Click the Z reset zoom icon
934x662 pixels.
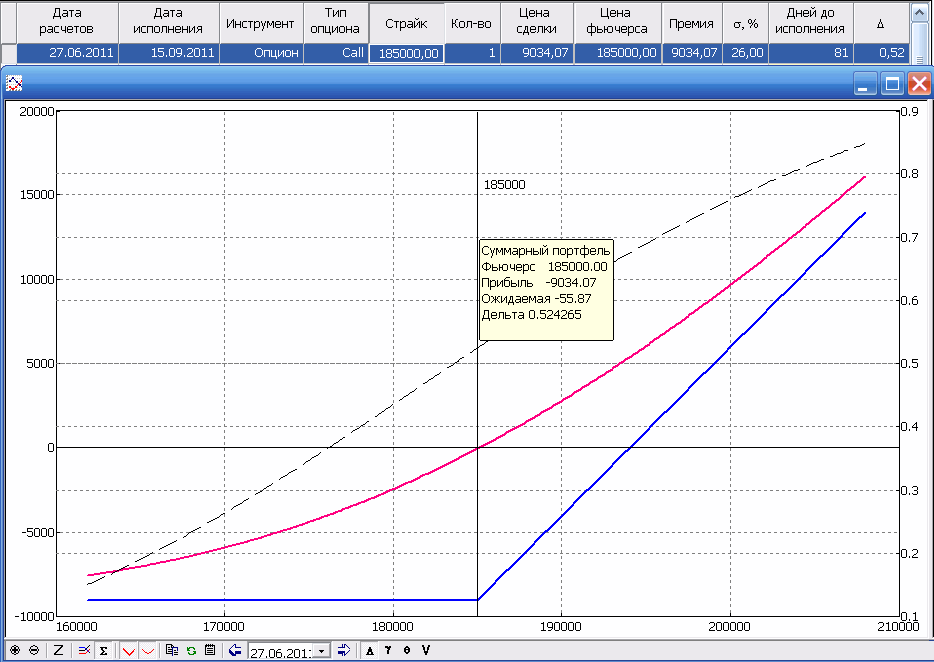[58, 650]
